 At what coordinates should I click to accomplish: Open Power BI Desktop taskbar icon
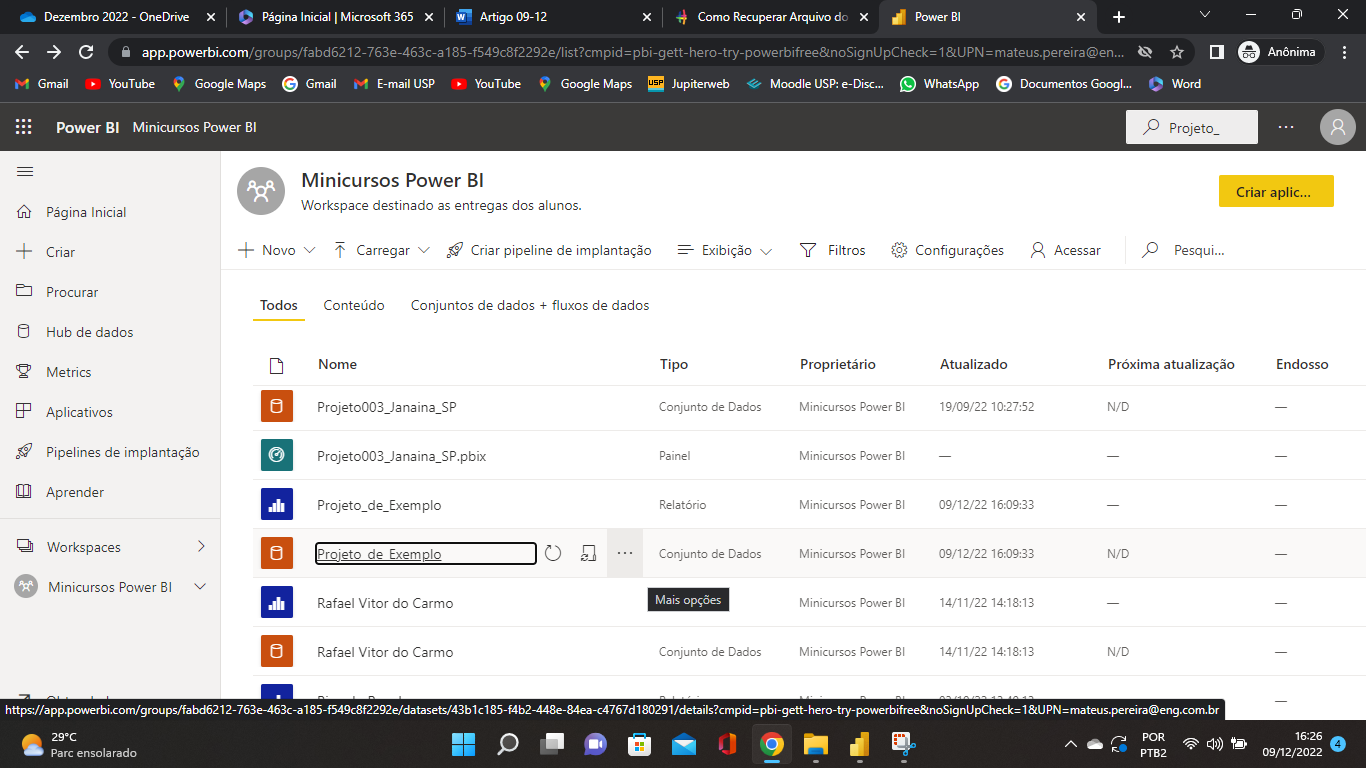(x=860, y=744)
